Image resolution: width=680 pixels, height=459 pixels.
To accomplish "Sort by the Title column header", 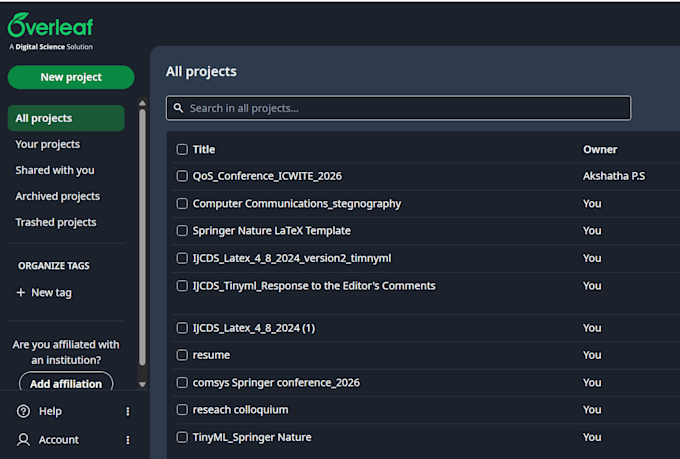I will tap(204, 149).
